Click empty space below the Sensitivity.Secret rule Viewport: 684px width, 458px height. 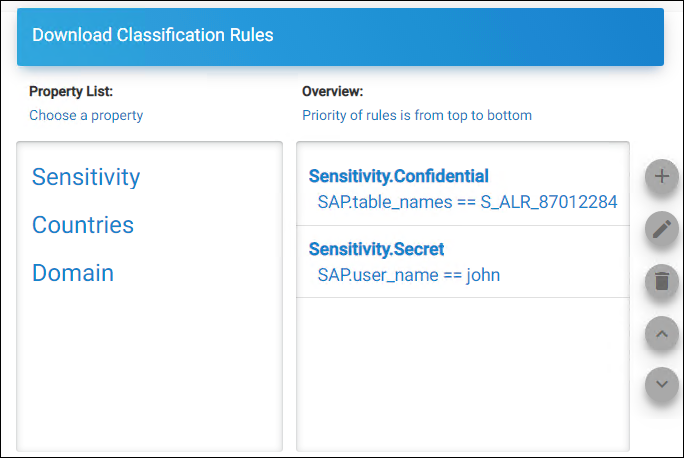point(462,374)
